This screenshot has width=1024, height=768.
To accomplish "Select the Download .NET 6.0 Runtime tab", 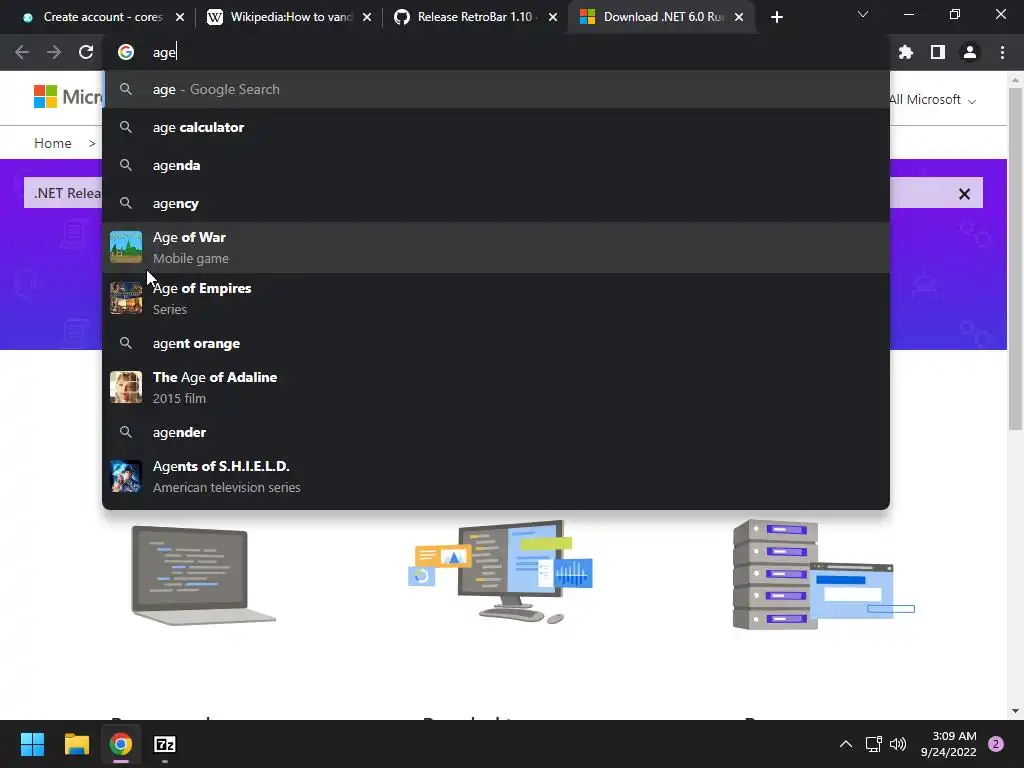I will click(662, 17).
